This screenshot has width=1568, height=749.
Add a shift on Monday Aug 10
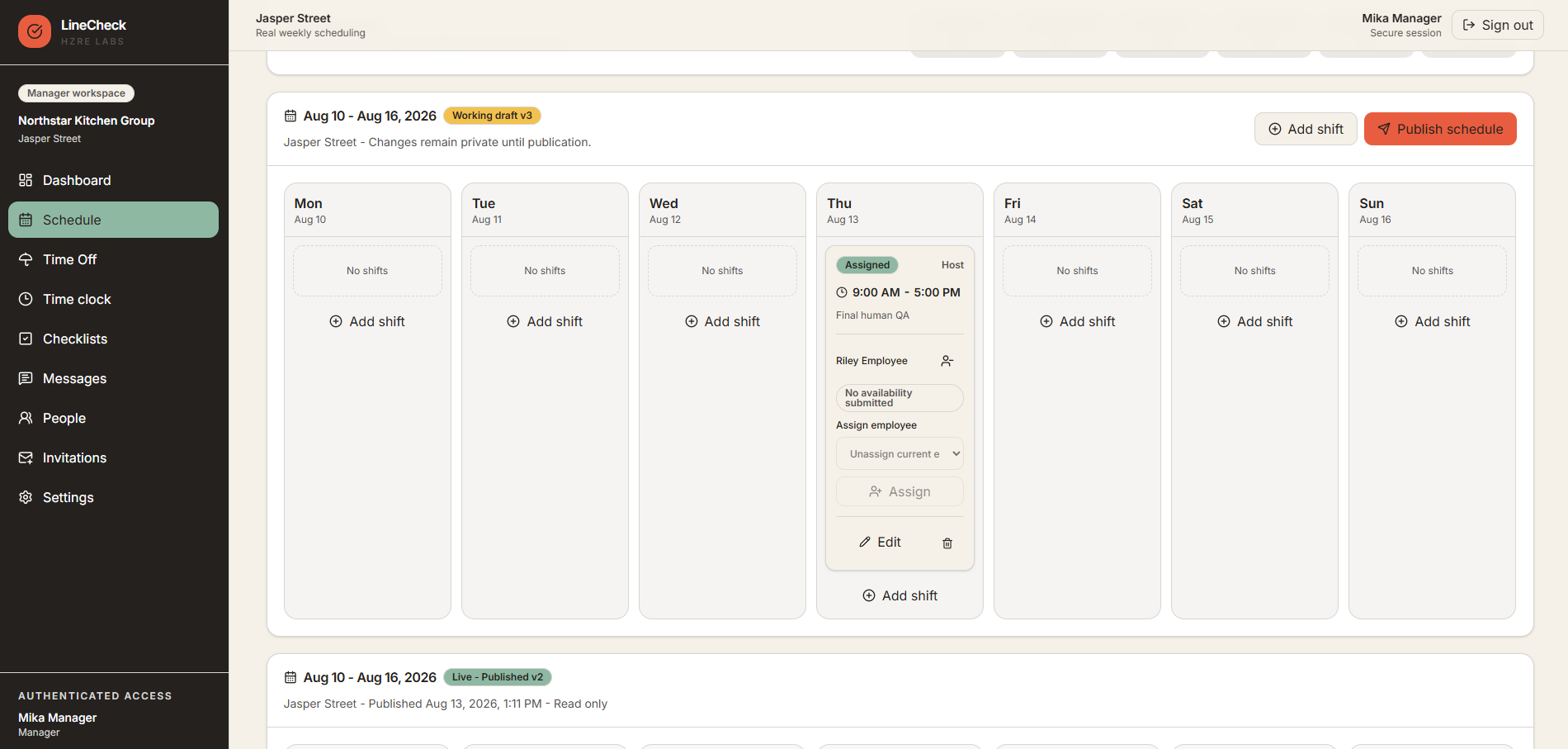point(367,321)
